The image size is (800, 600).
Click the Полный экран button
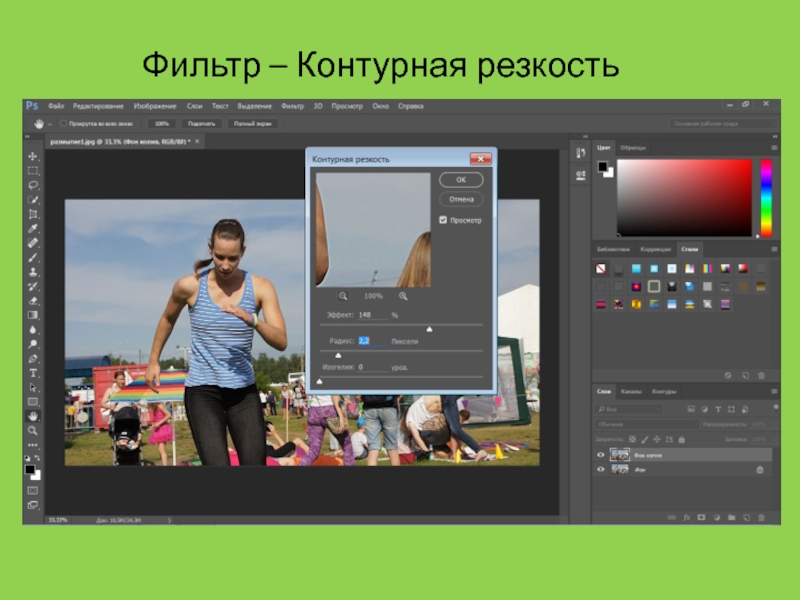[253, 123]
